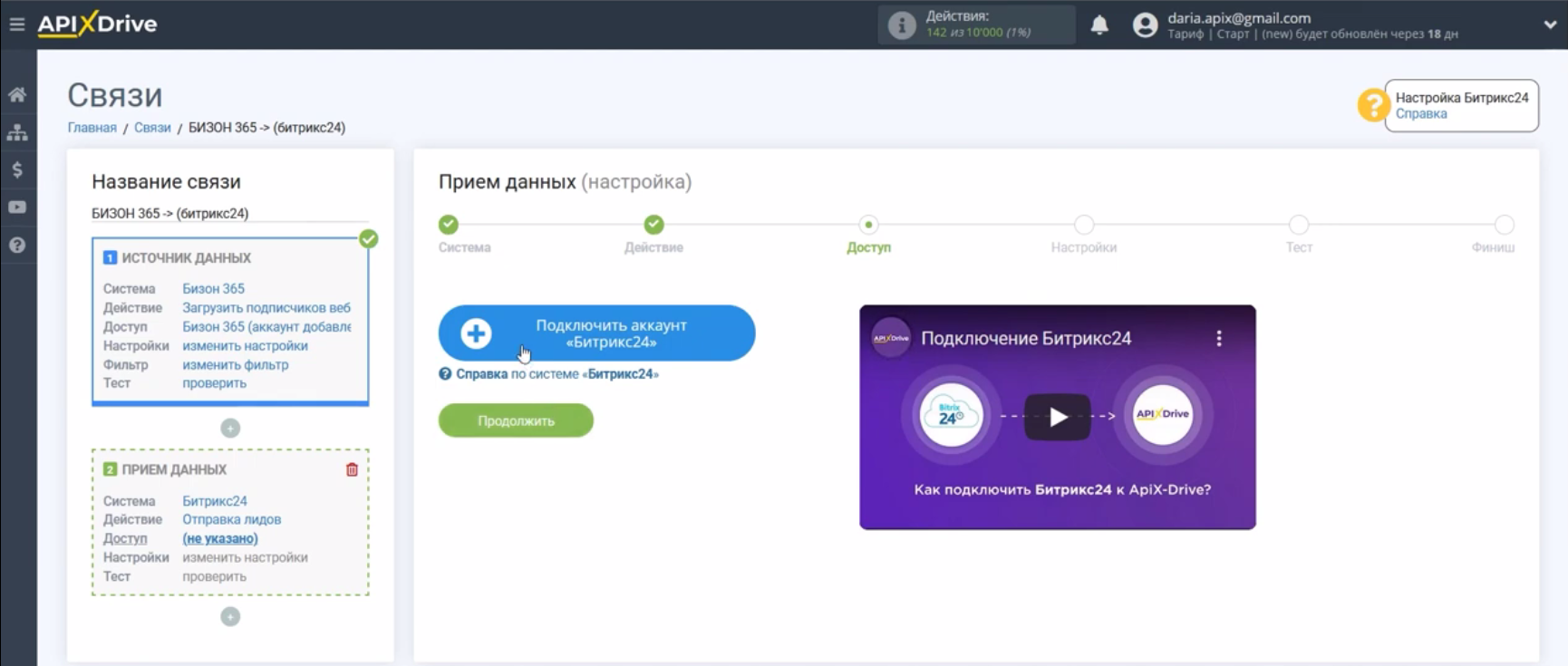This screenshot has width=1568, height=666.
Task: Open Бизон 365 account access link
Action: point(266,327)
